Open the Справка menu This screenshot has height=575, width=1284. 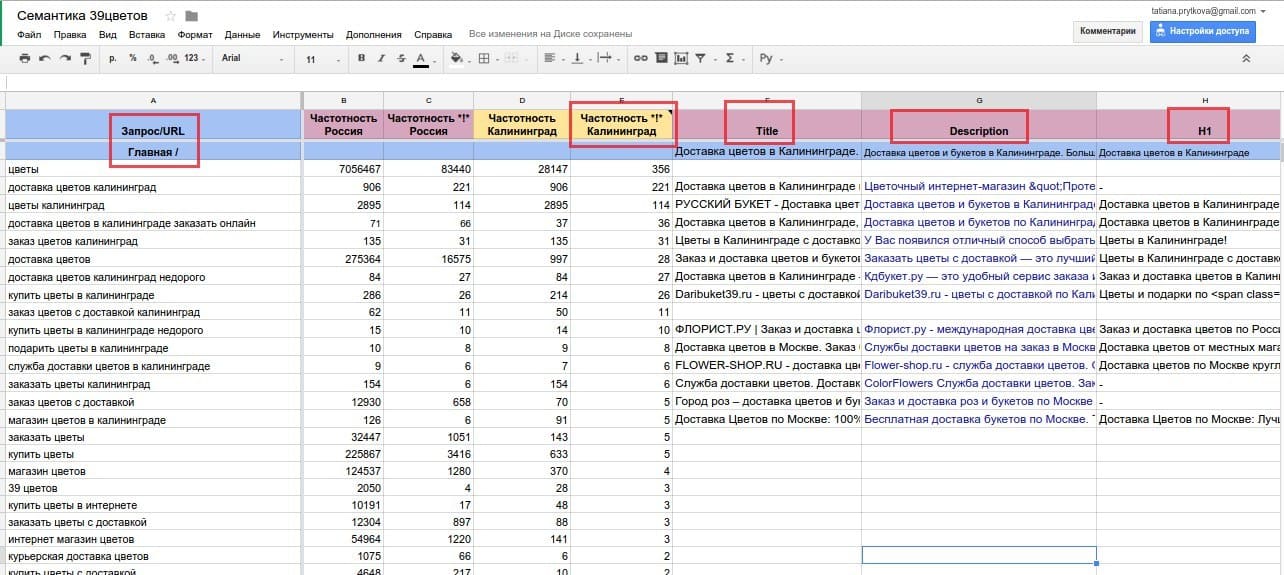[x=432, y=34]
